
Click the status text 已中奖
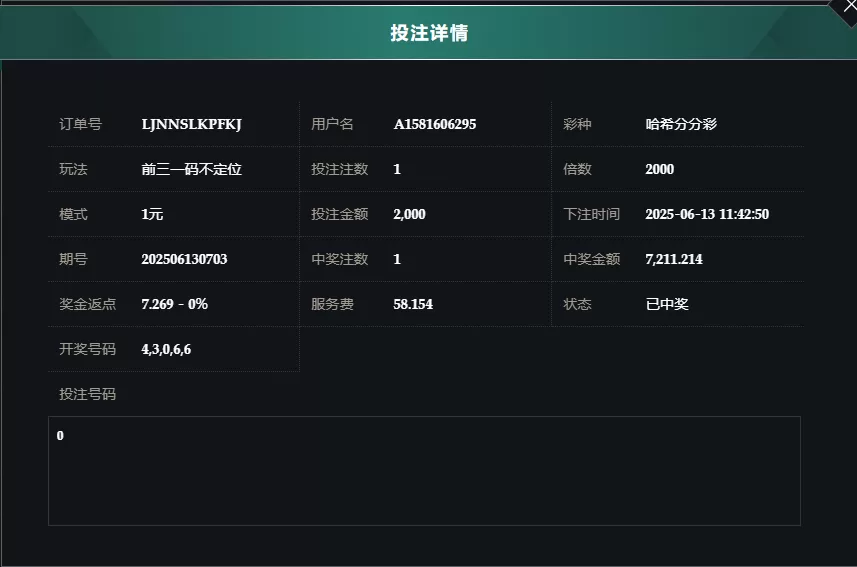tap(667, 304)
